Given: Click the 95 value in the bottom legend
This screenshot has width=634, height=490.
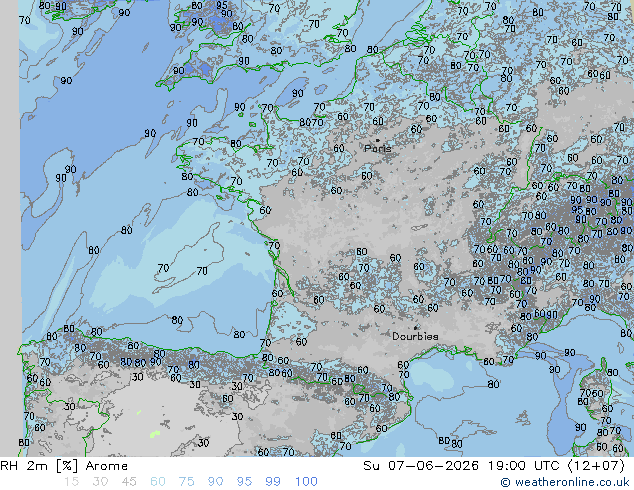Looking at the screenshot, I should click(244, 482).
